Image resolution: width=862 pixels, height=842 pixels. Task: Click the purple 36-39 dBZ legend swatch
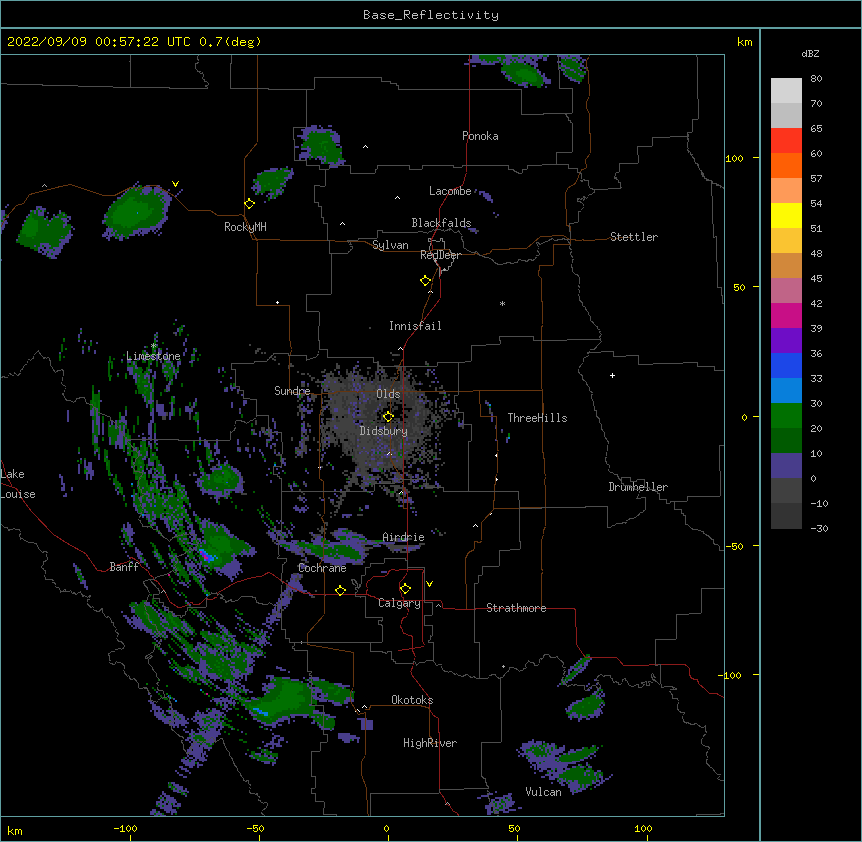coord(786,341)
